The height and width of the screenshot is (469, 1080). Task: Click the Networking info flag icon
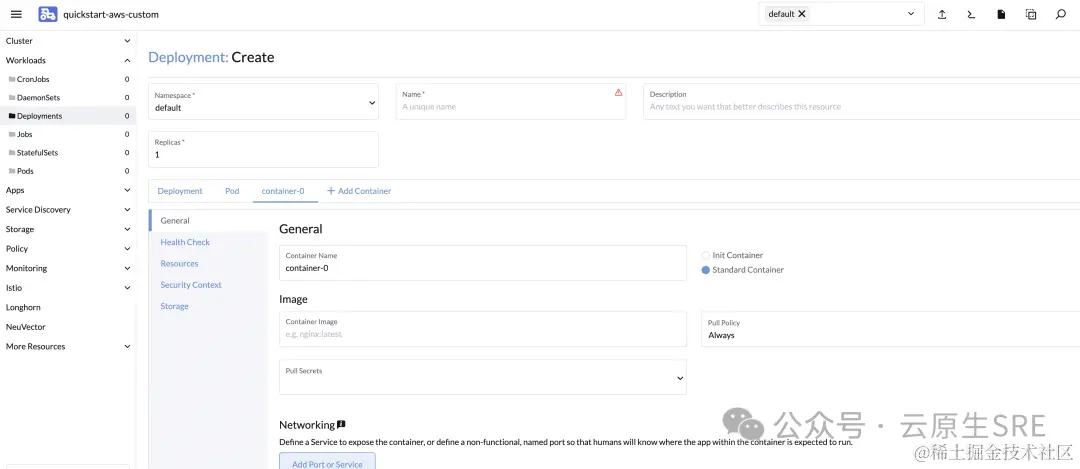pyautogui.click(x=341, y=425)
